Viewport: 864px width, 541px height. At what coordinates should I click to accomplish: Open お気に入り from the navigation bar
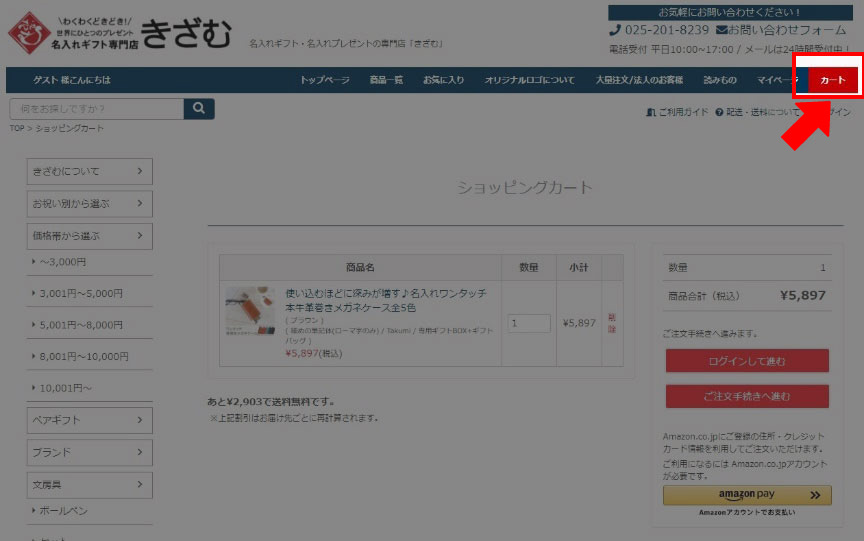point(443,80)
